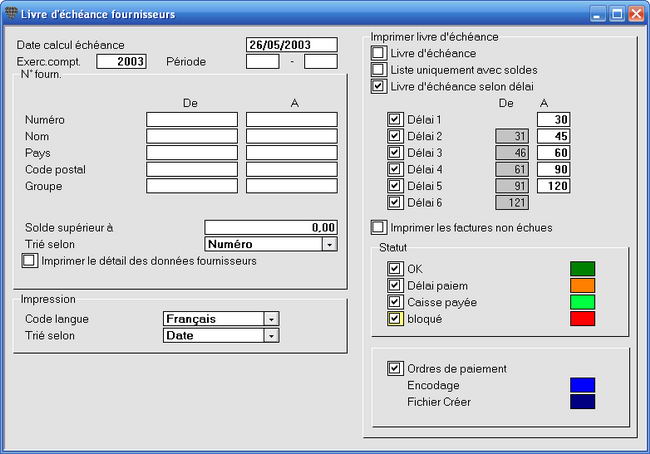
Task: Uncheck the Caisse payée checkbox
Action: [395, 302]
